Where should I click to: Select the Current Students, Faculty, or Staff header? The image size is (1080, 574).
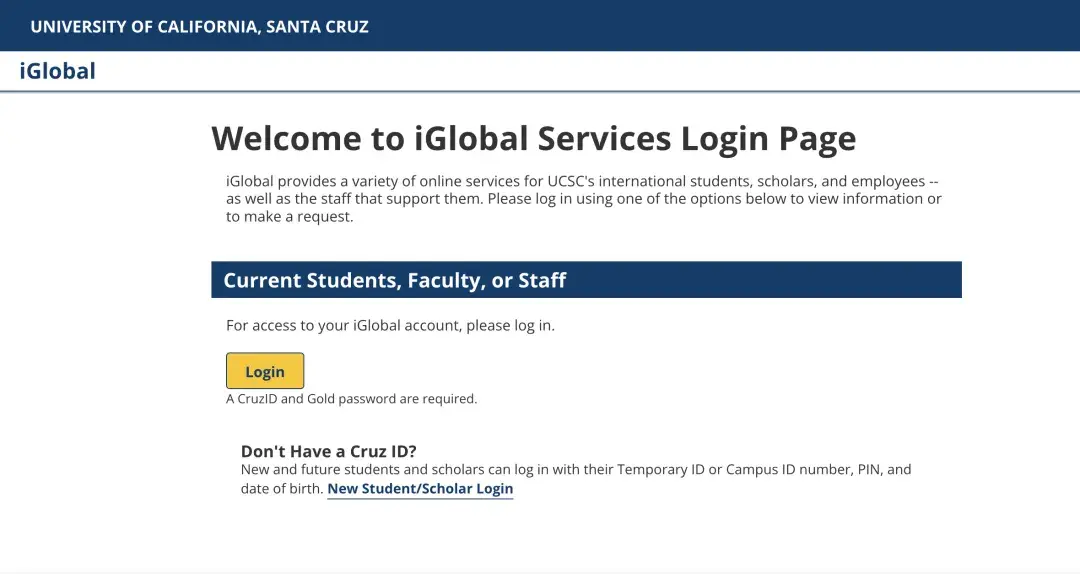[394, 280]
